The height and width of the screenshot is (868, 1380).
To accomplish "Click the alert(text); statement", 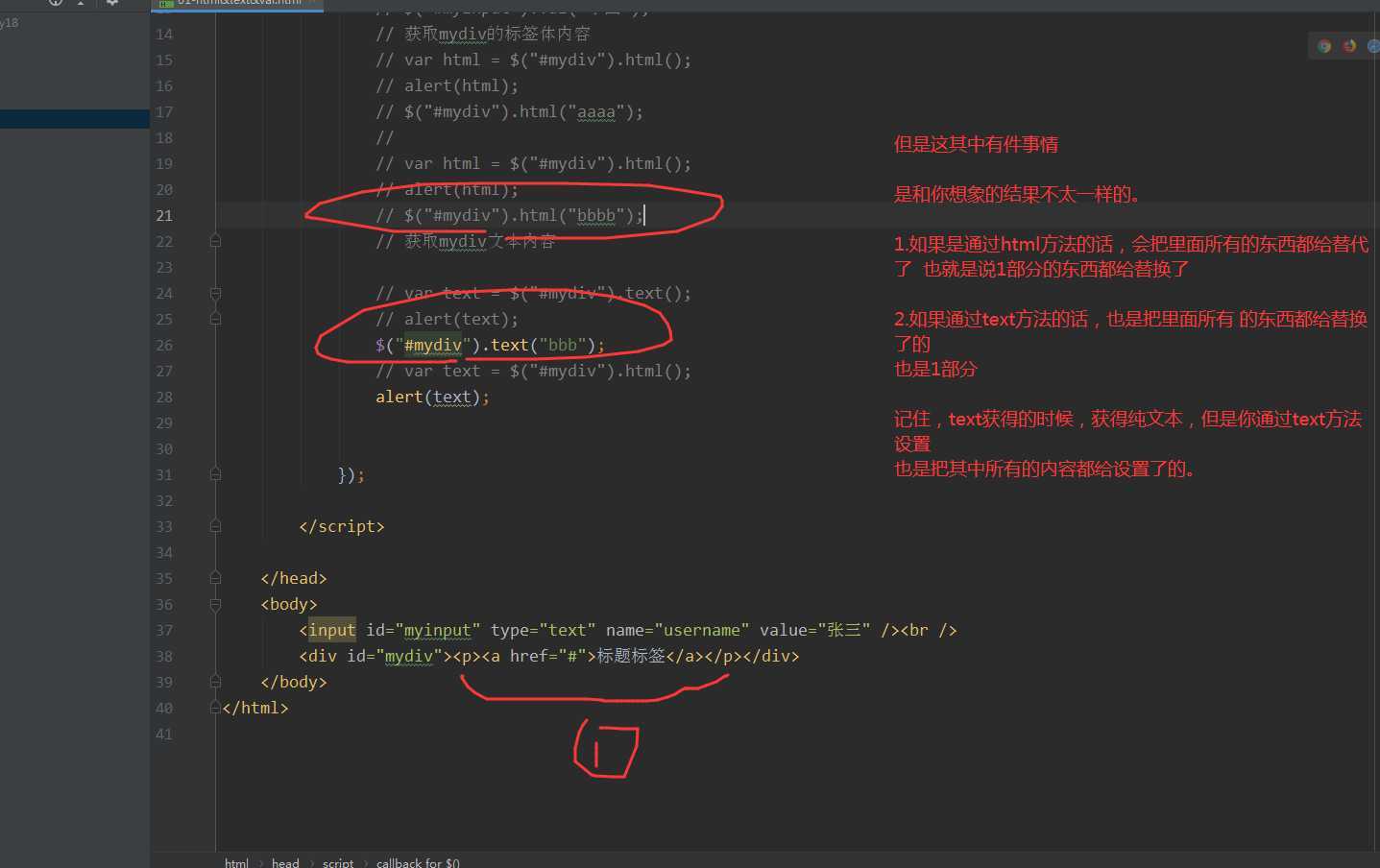I will tap(432, 397).
